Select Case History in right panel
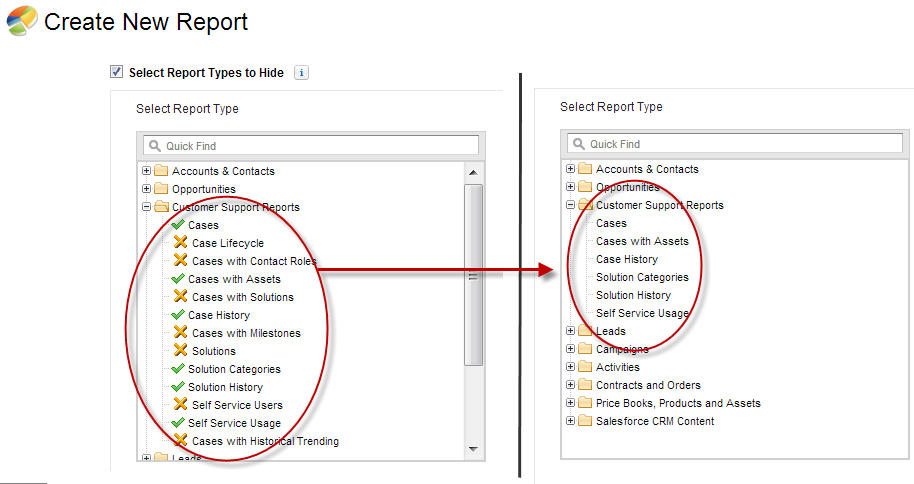Viewport: 914px width, 484px height. [x=627, y=259]
